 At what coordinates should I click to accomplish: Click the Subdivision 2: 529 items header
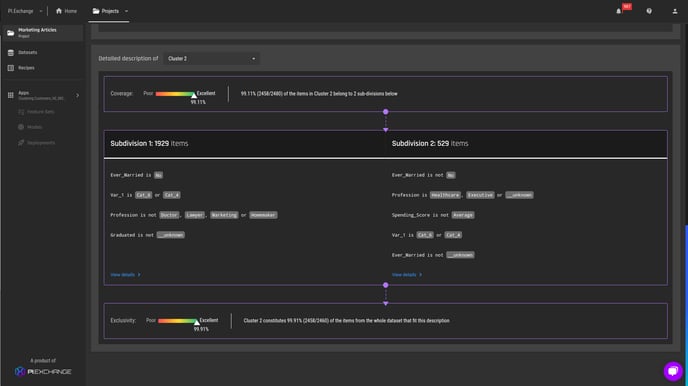[430, 143]
